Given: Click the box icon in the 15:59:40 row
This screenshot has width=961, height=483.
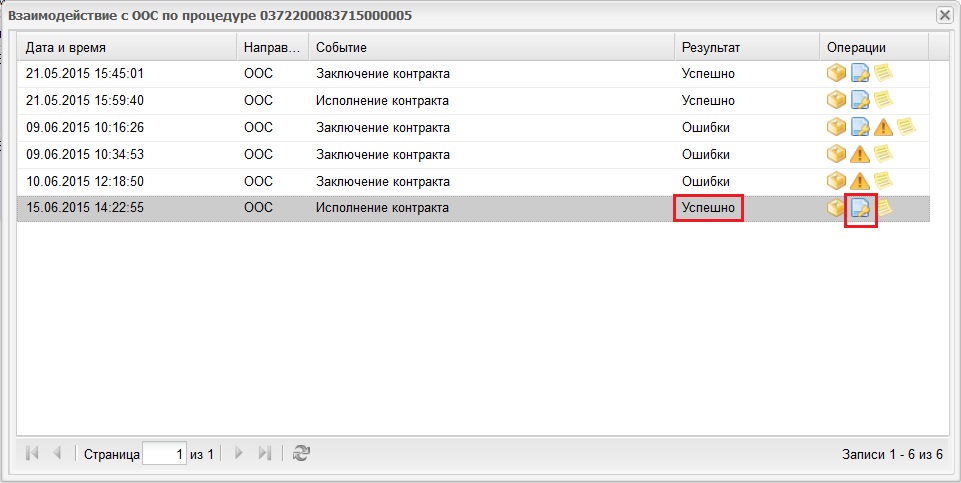Looking at the screenshot, I should 836,100.
